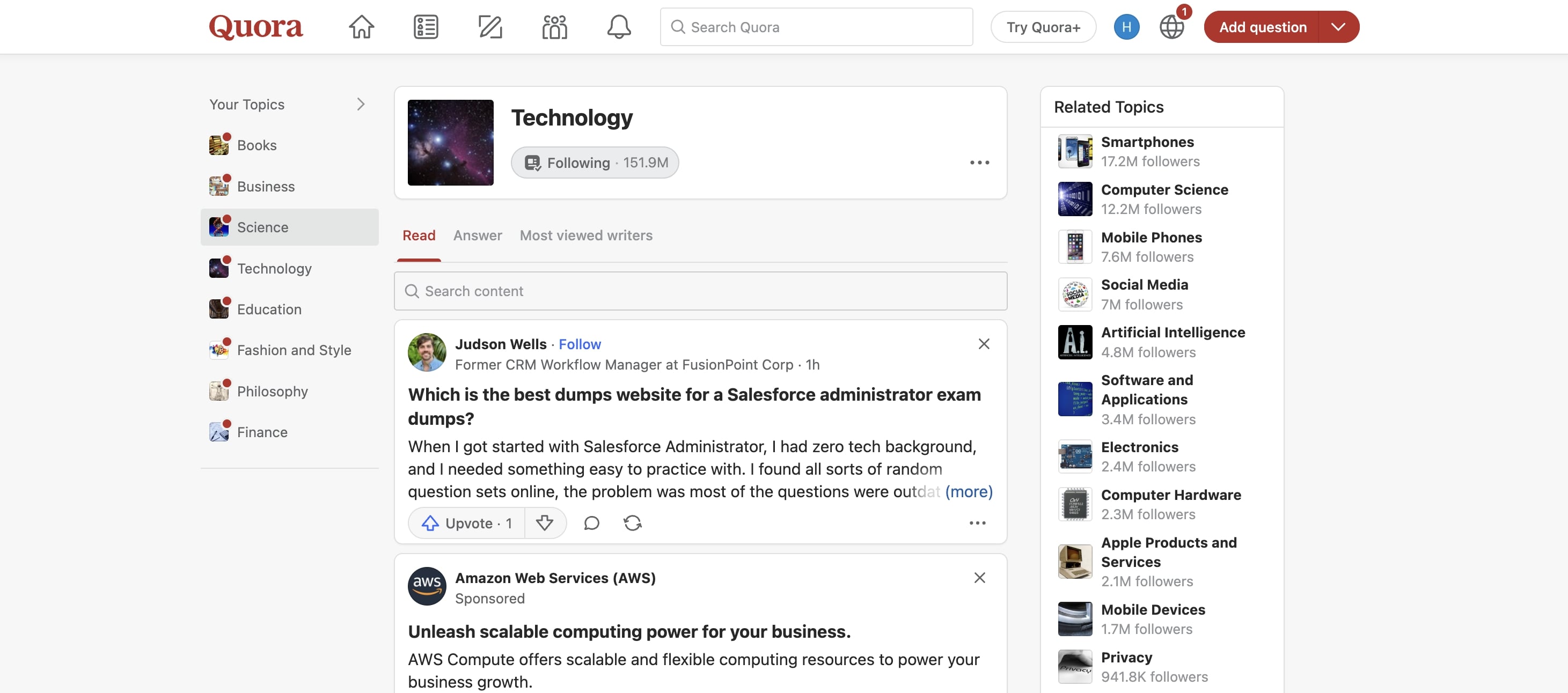Open Technology topic in sidebar
The image size is (1568, 693).
tap(289, 268)
